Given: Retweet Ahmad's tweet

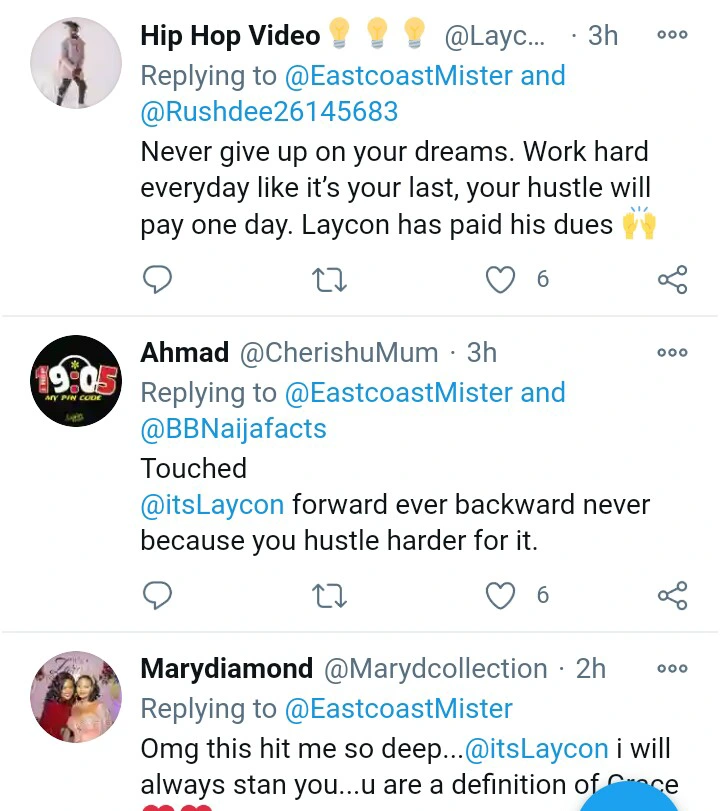Looking at the screenshot, I should tap(329, 595).
